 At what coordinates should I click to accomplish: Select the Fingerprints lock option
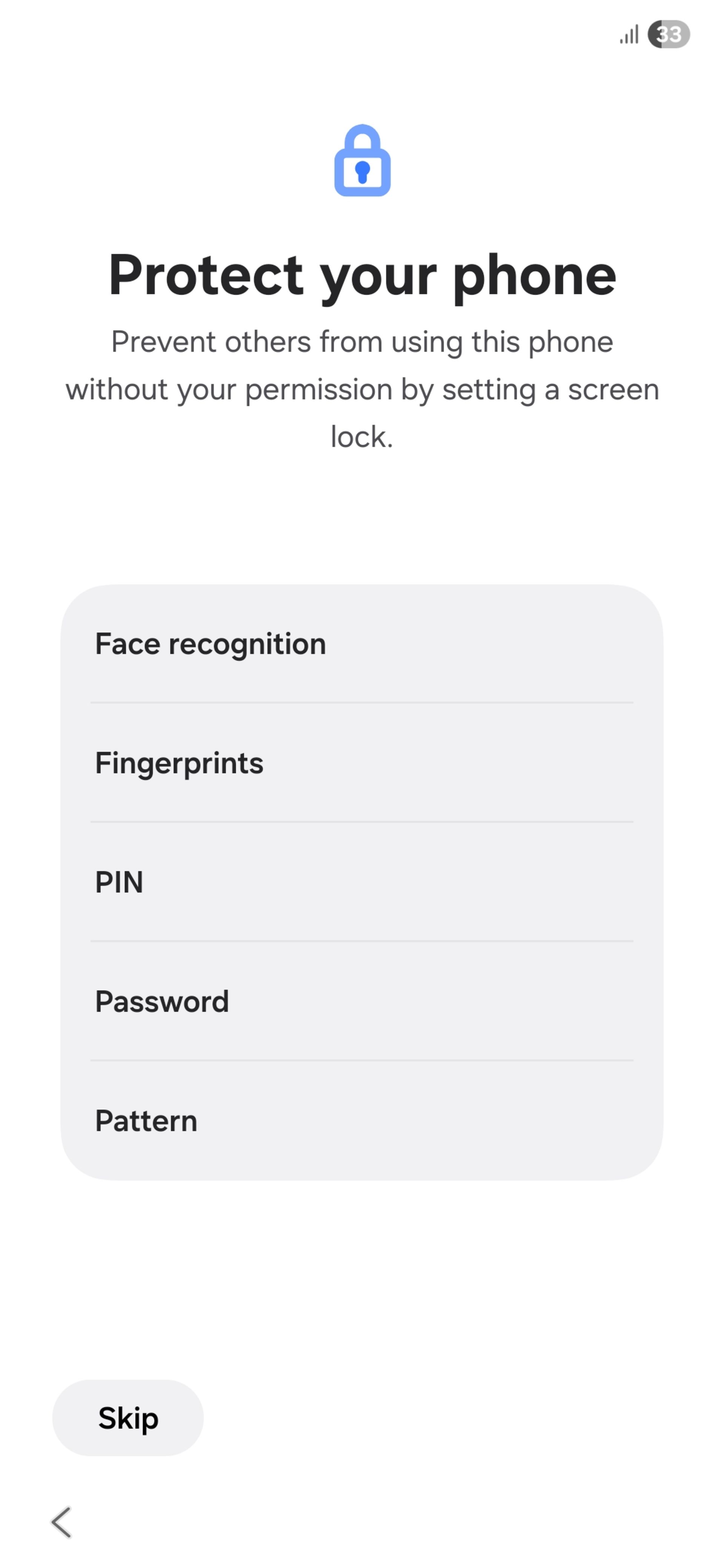tap(362, 763)
